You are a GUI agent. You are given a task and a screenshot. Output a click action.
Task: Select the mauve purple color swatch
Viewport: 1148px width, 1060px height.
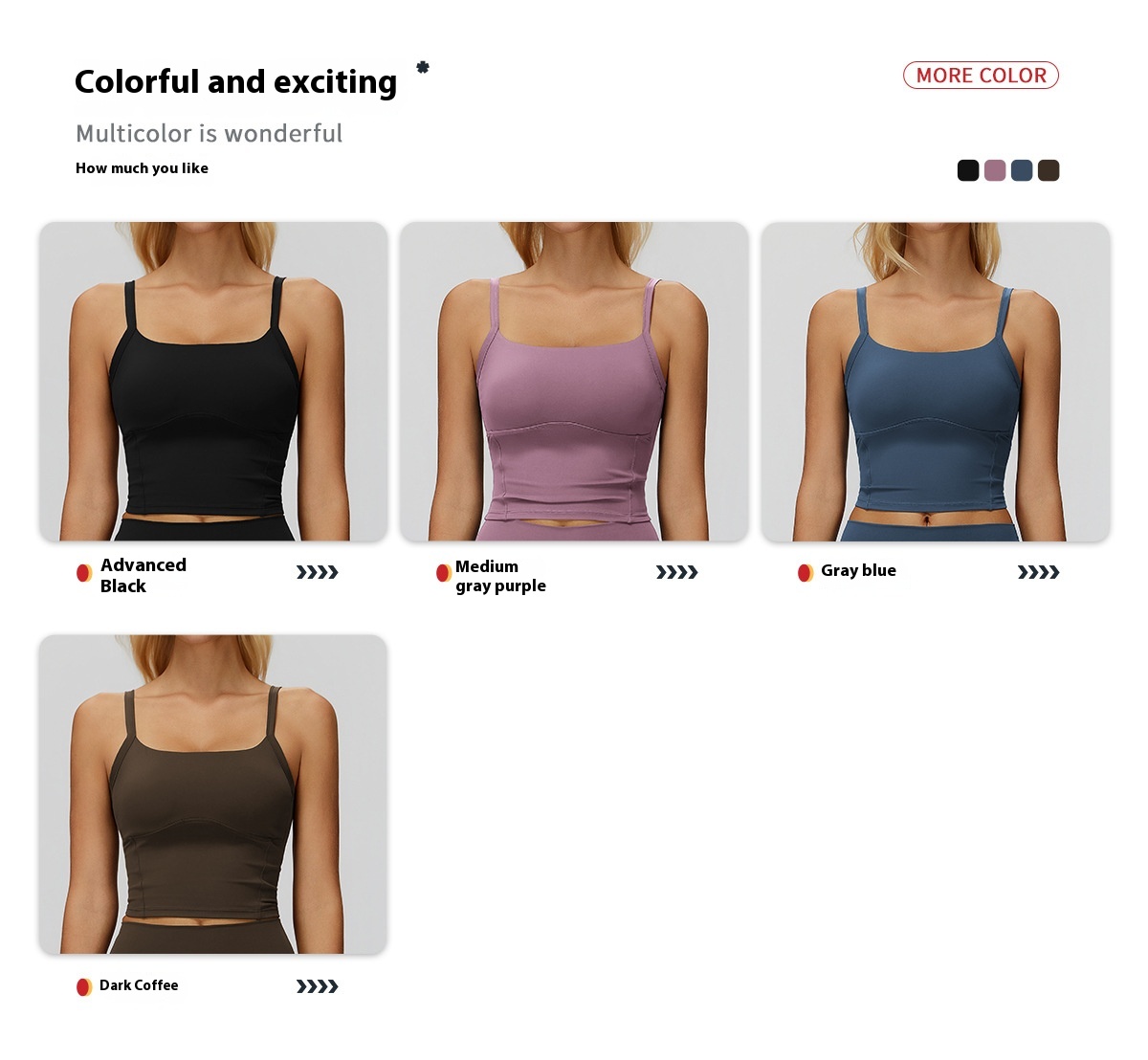pyautogui.click(x=995, y=170)
